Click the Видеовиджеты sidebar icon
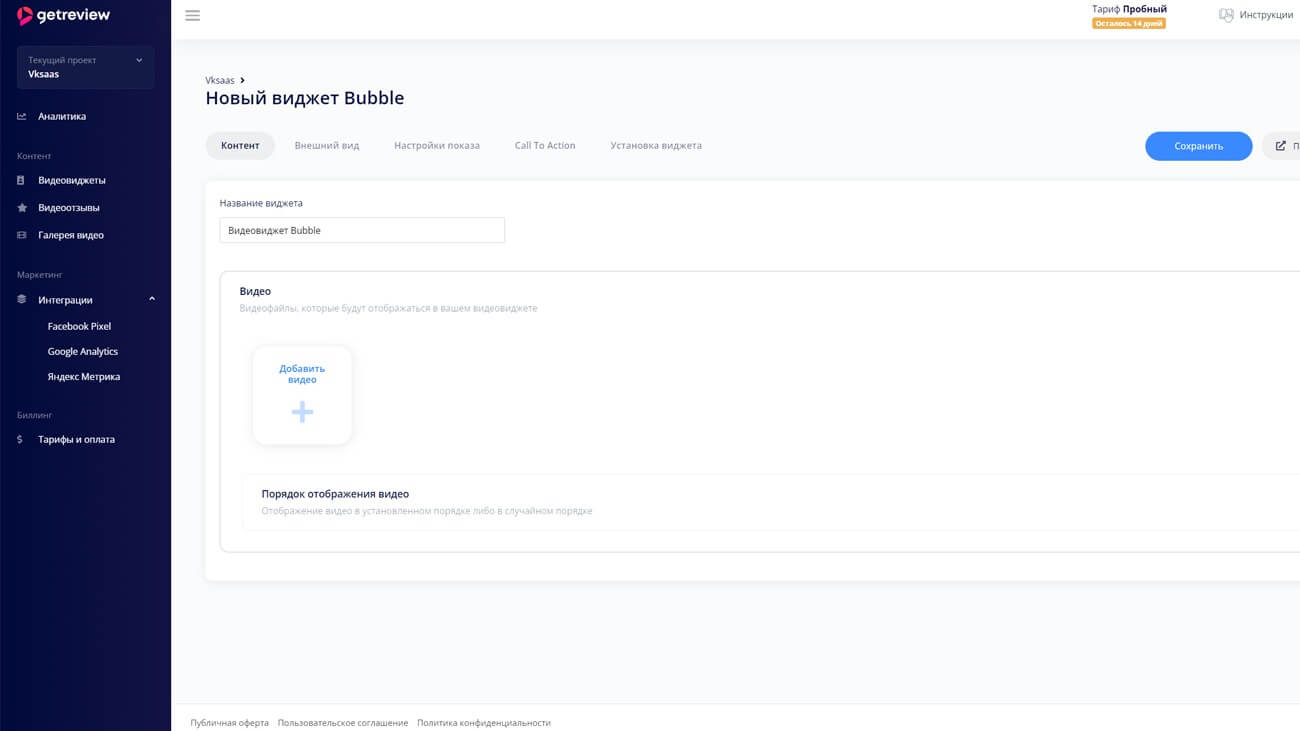 (x=22, y=181)
